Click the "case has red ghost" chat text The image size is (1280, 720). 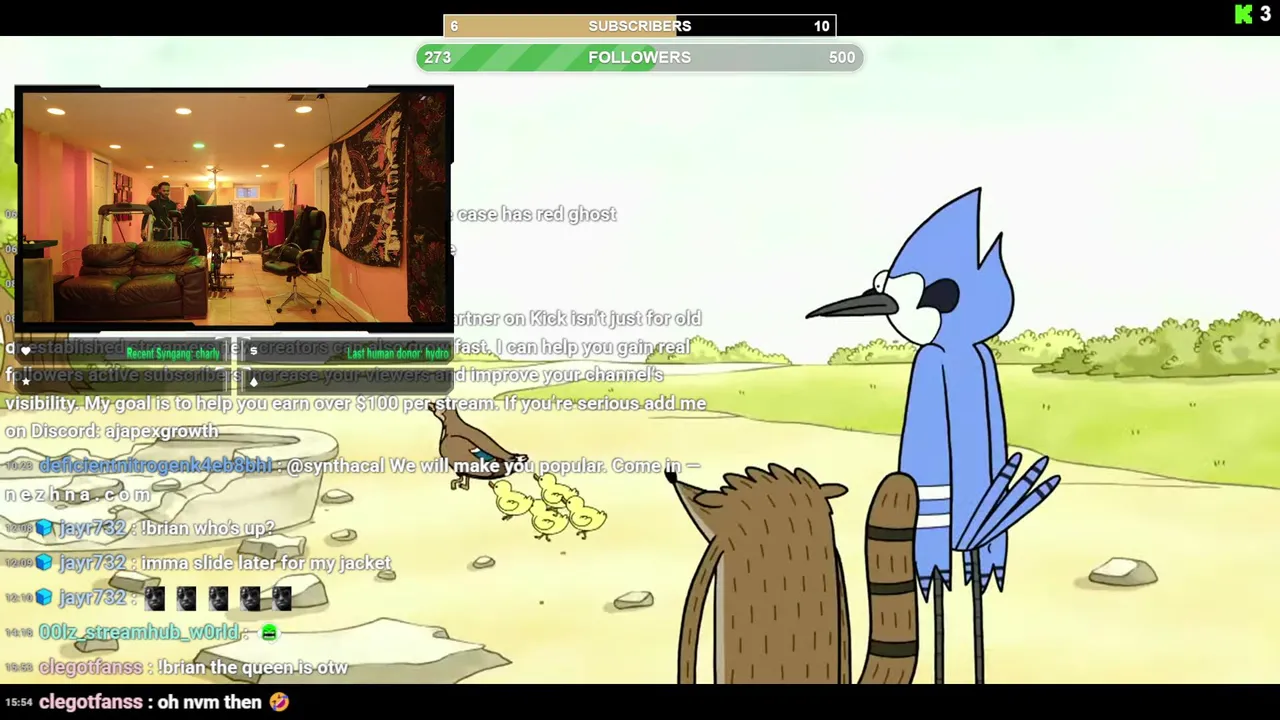[x=536, y=214]
